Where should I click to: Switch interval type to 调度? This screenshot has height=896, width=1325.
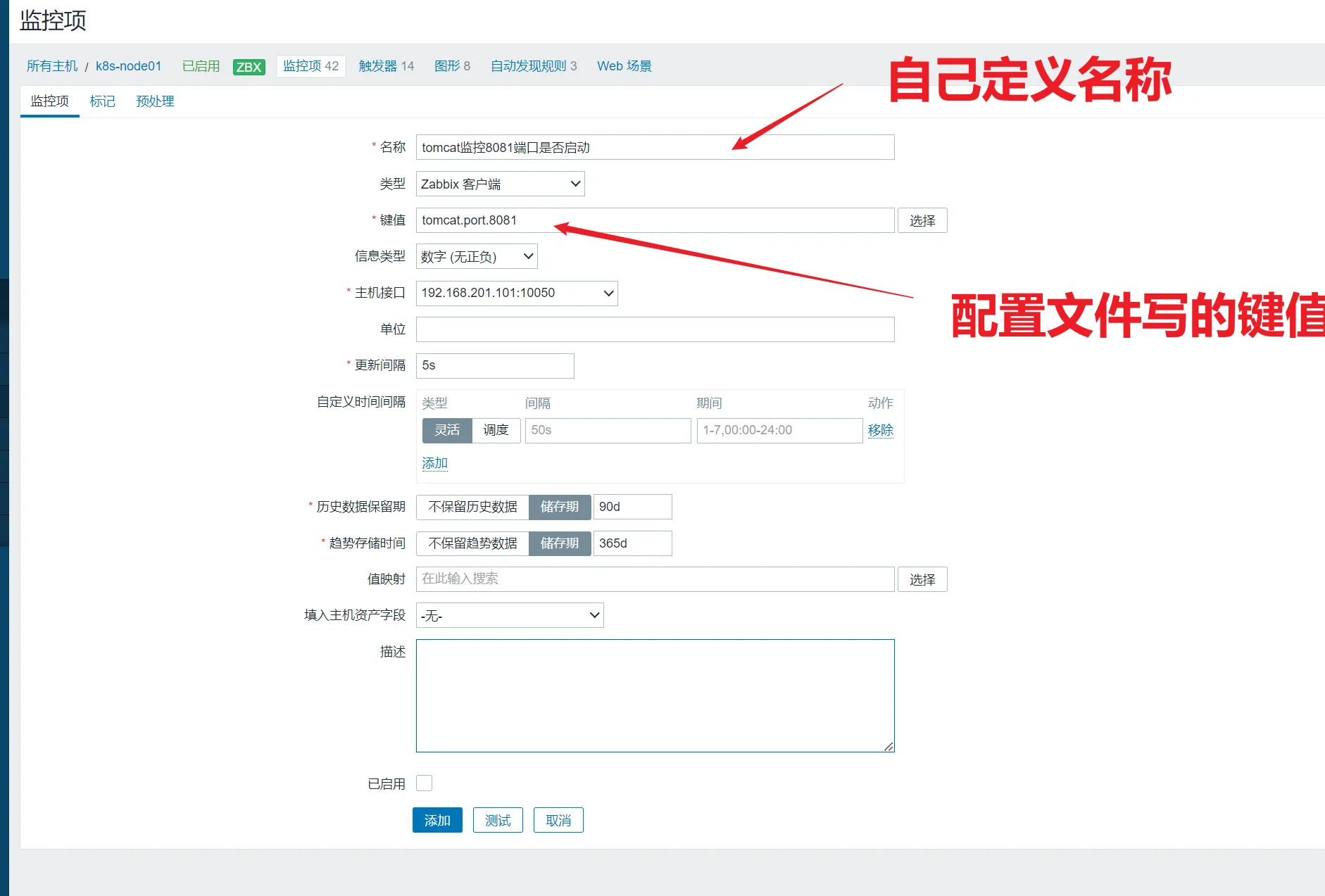(x=496, y=430)
